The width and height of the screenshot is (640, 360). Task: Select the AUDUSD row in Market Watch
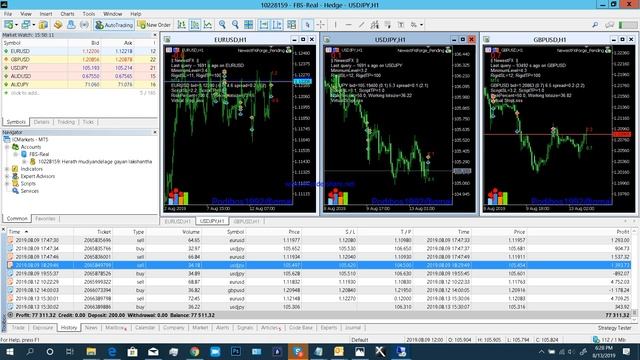point(80,76)
